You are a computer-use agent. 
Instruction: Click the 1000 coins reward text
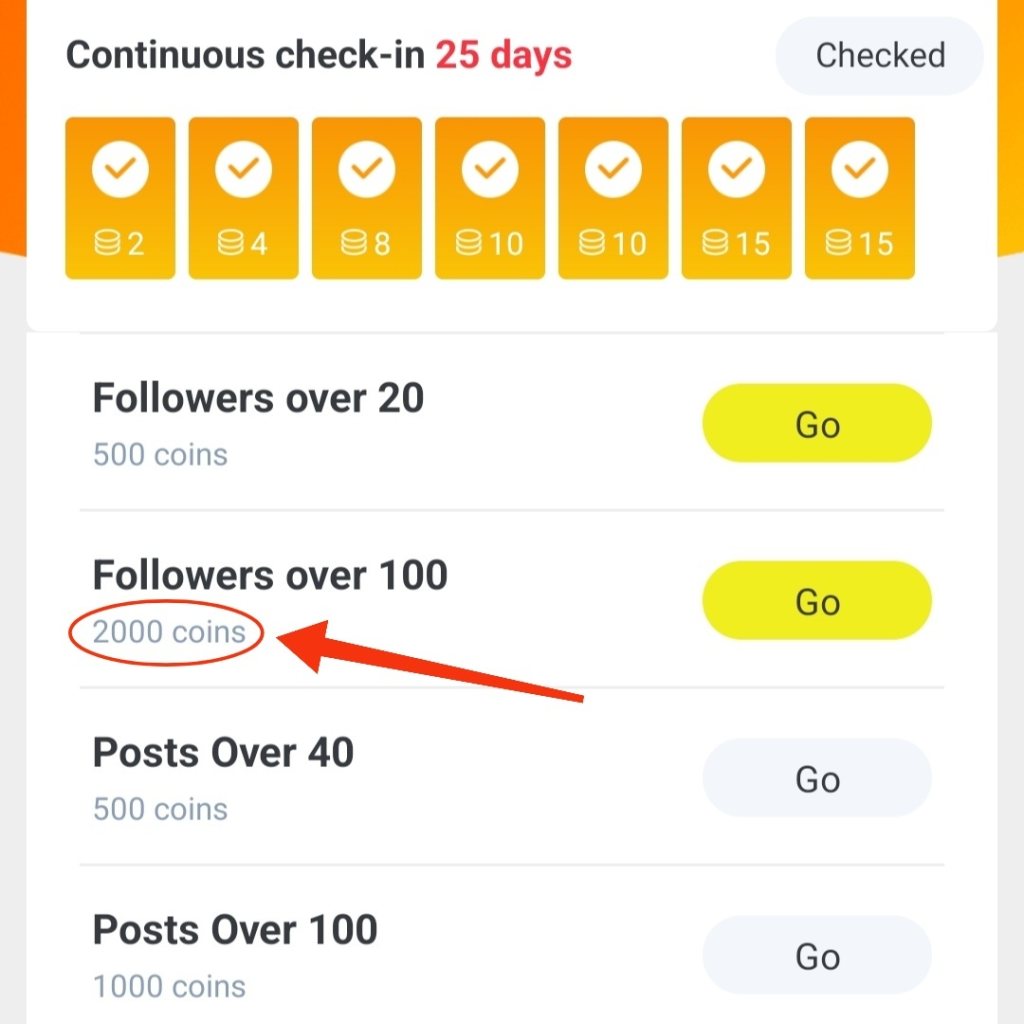[168, 987]
